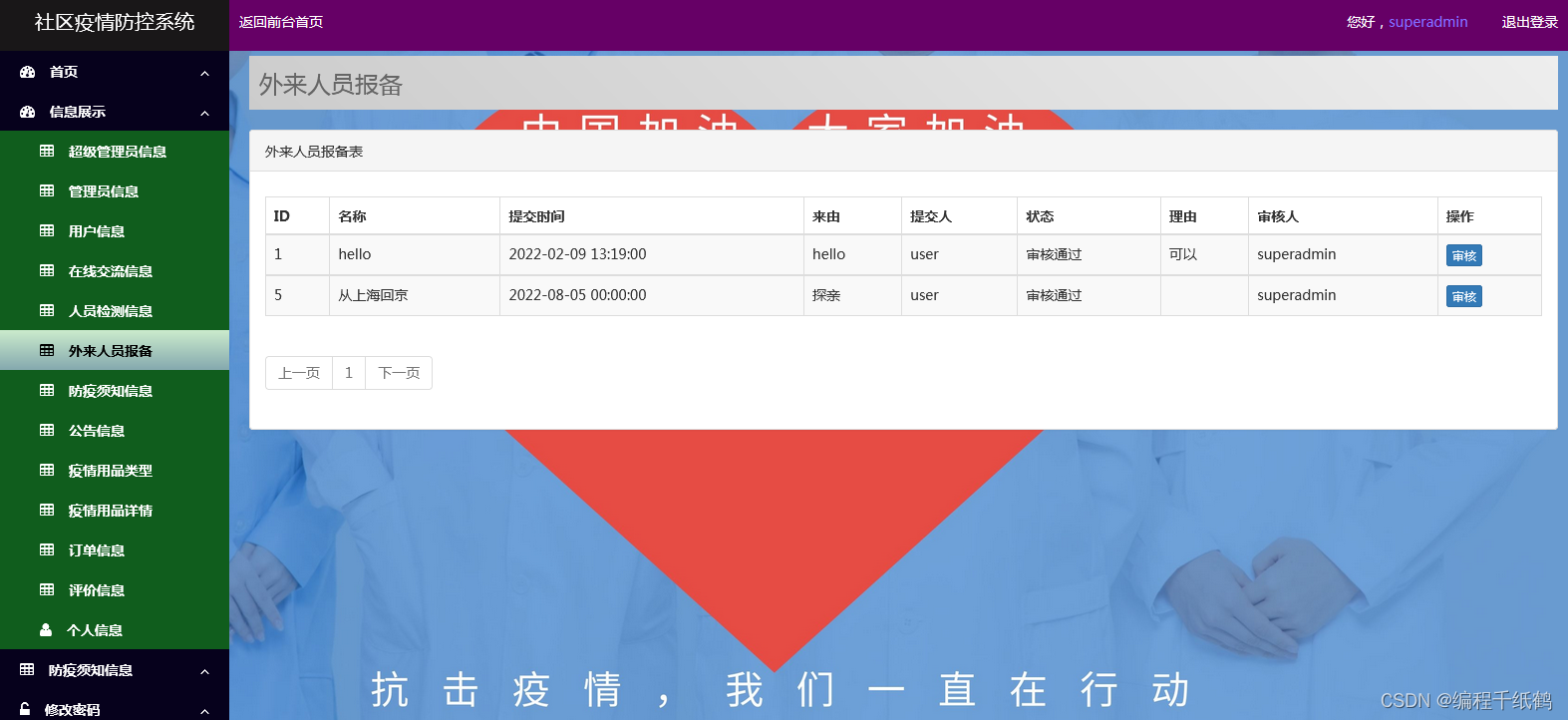The image size is (1568, 720).
Task: Click the dashboard icon beside 首页
Action: coord(27,72)
